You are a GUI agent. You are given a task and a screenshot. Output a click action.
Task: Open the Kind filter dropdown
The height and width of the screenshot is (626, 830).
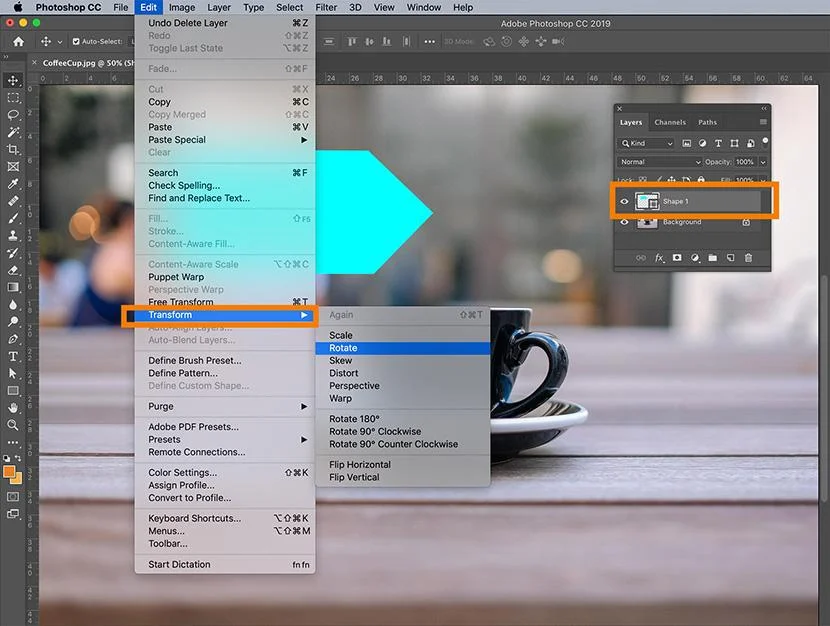tap(646, 143)
